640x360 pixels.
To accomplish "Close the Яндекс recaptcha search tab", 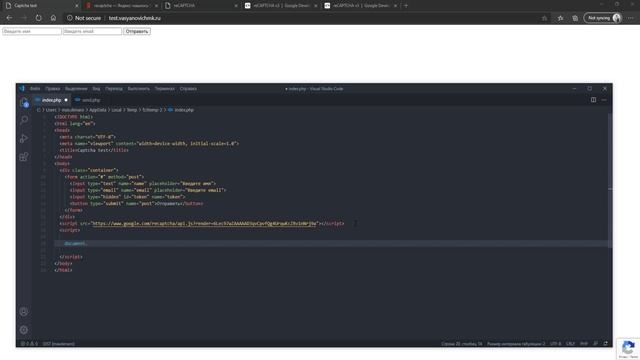I will click(x=156, y=6).
